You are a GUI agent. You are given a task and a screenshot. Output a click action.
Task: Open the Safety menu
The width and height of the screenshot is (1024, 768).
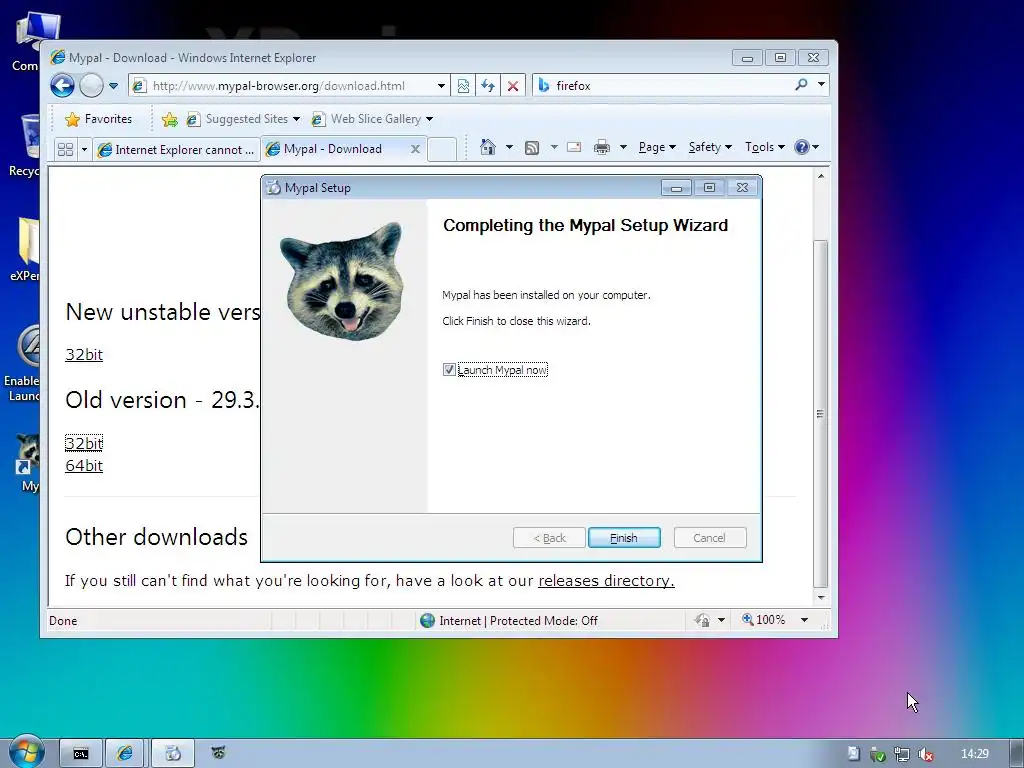pyautogui.click(x=710, y=147)
